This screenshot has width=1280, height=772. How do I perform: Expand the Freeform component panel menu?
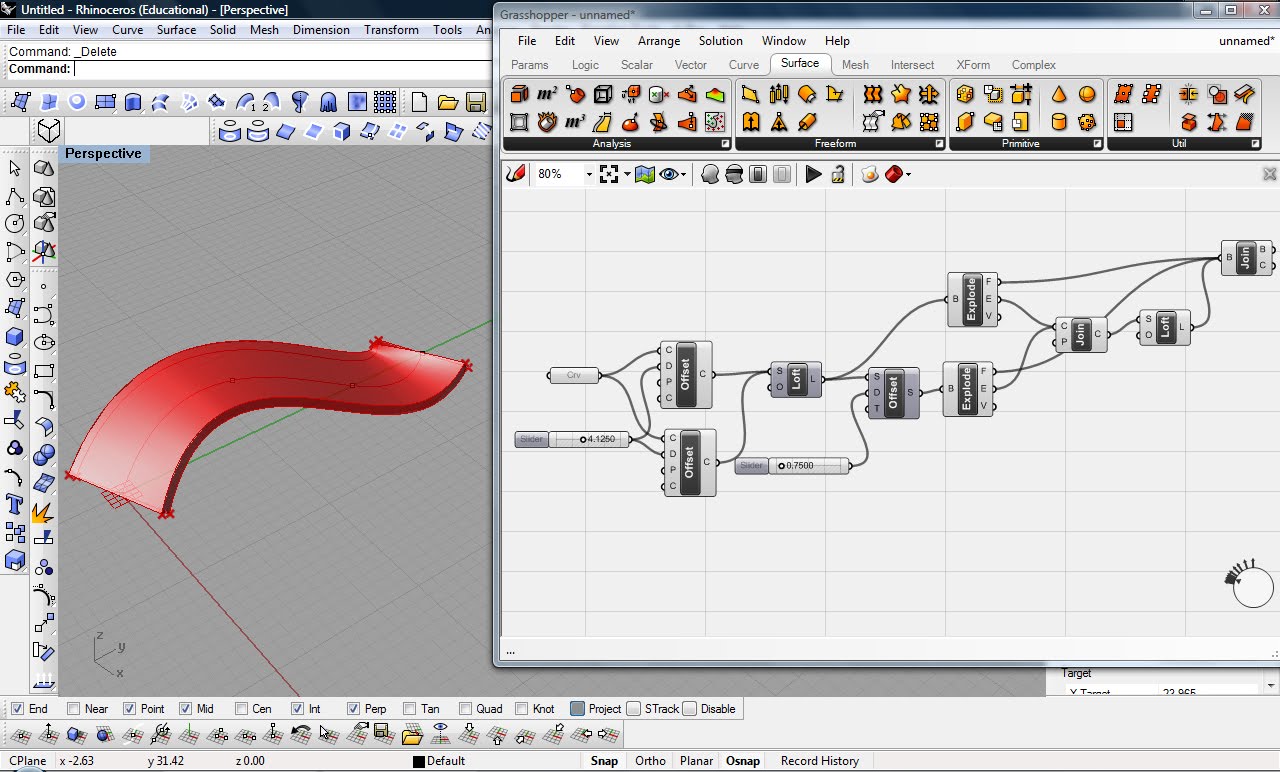pyautogui.click(x=937, y=143)
